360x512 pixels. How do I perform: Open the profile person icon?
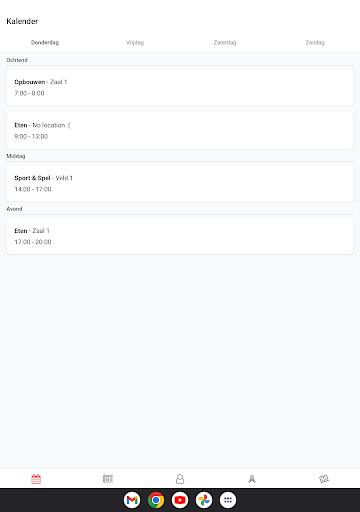click(x=180, y=479)
